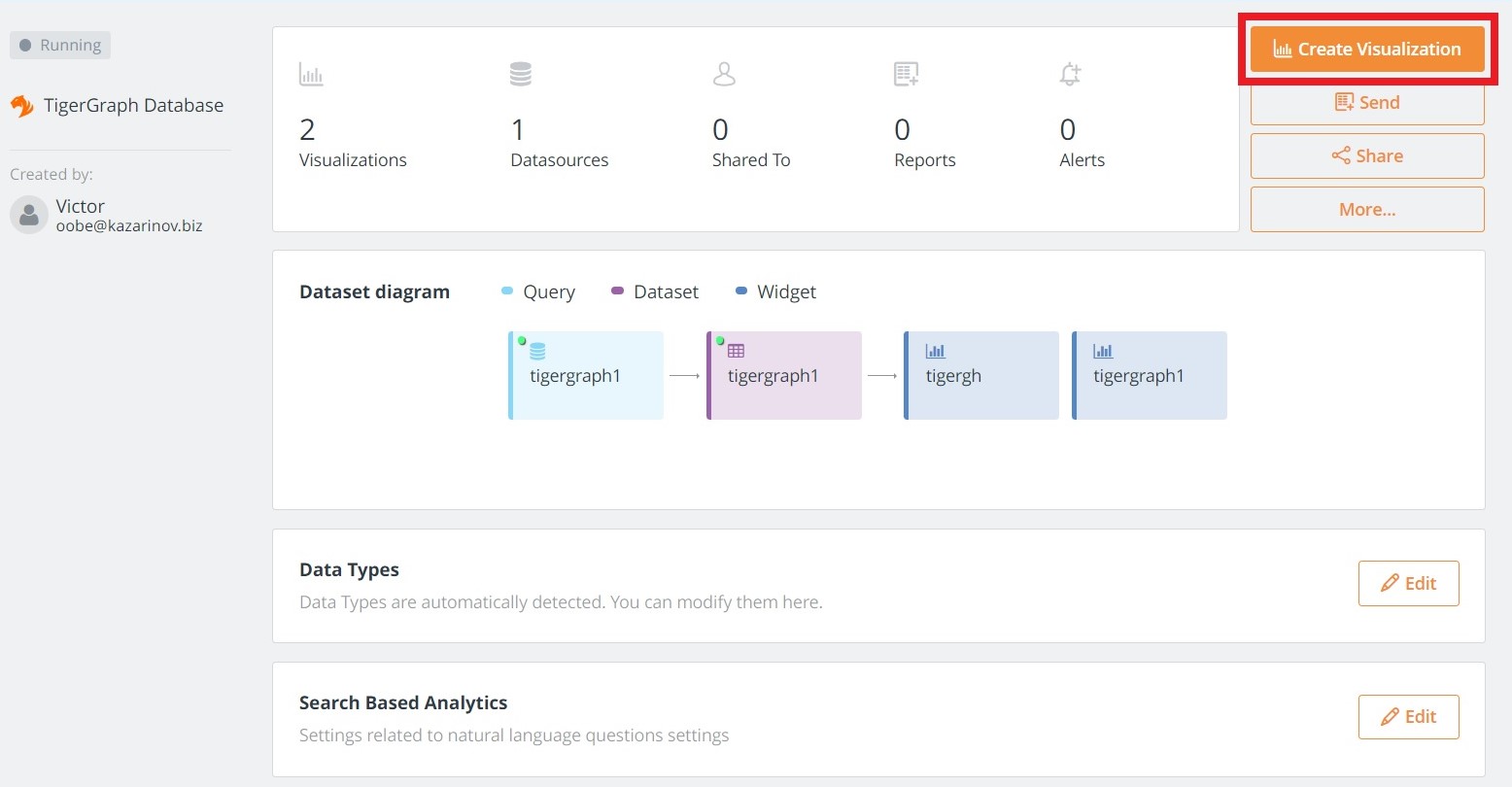The image size is (1512, 787).
Task: Edit the Search Based Analytics settings
Action: 1408,717
